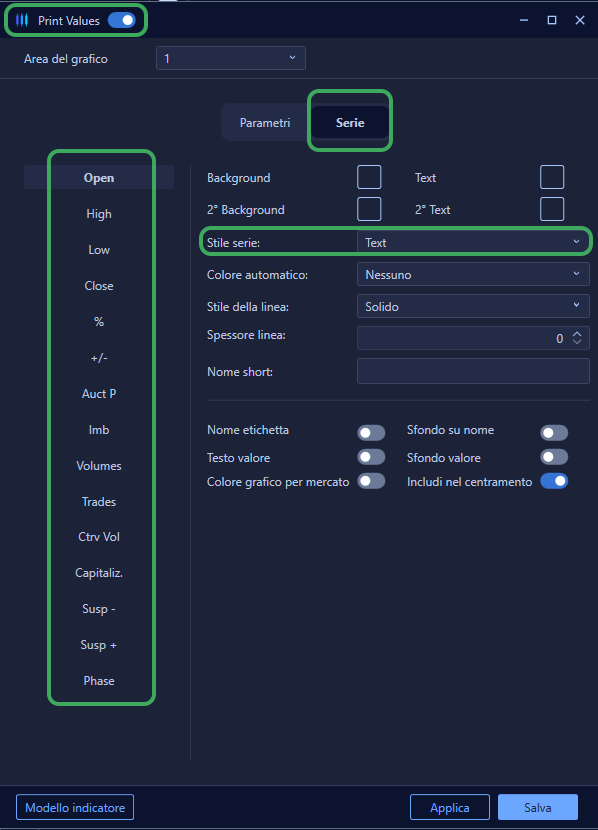Viewport: 598px width, 830px height.
Task: Open the Colore automatico dropdown
Action: (x=473, y=274)
